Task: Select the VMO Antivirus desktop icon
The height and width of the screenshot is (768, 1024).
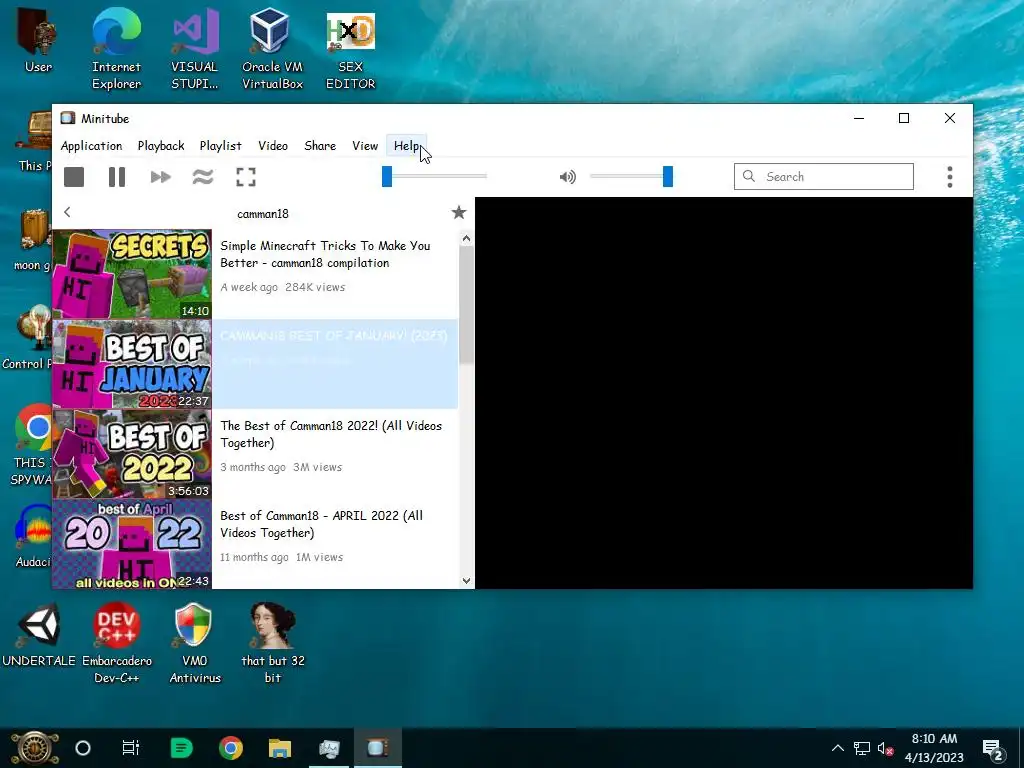Action: (x=195, y=643)
